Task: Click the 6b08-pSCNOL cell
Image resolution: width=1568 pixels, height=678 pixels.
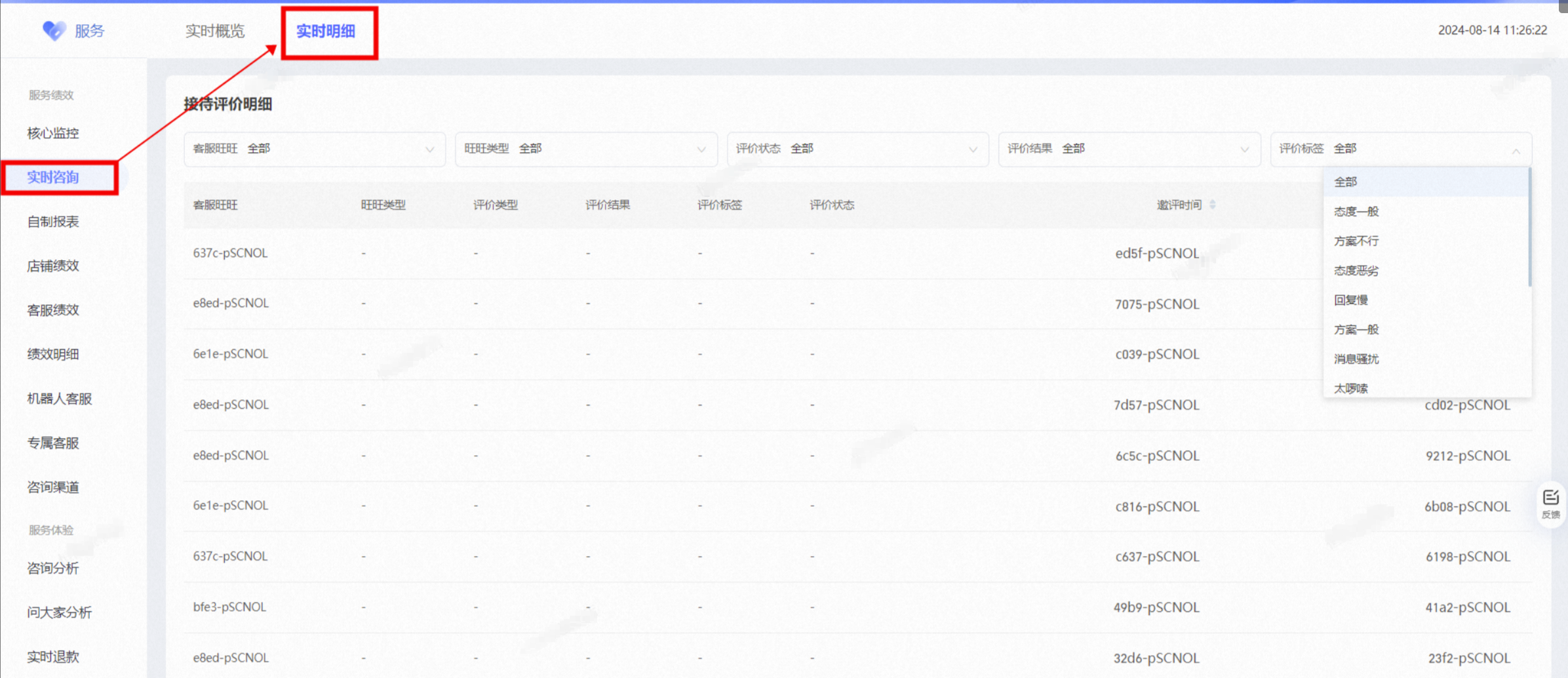Action: [x=1468, y=507]
